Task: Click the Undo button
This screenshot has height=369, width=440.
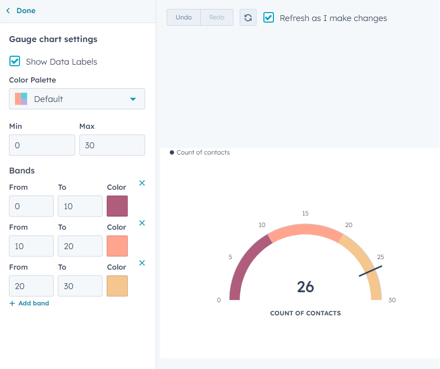Action: click(x=184, y=17)
